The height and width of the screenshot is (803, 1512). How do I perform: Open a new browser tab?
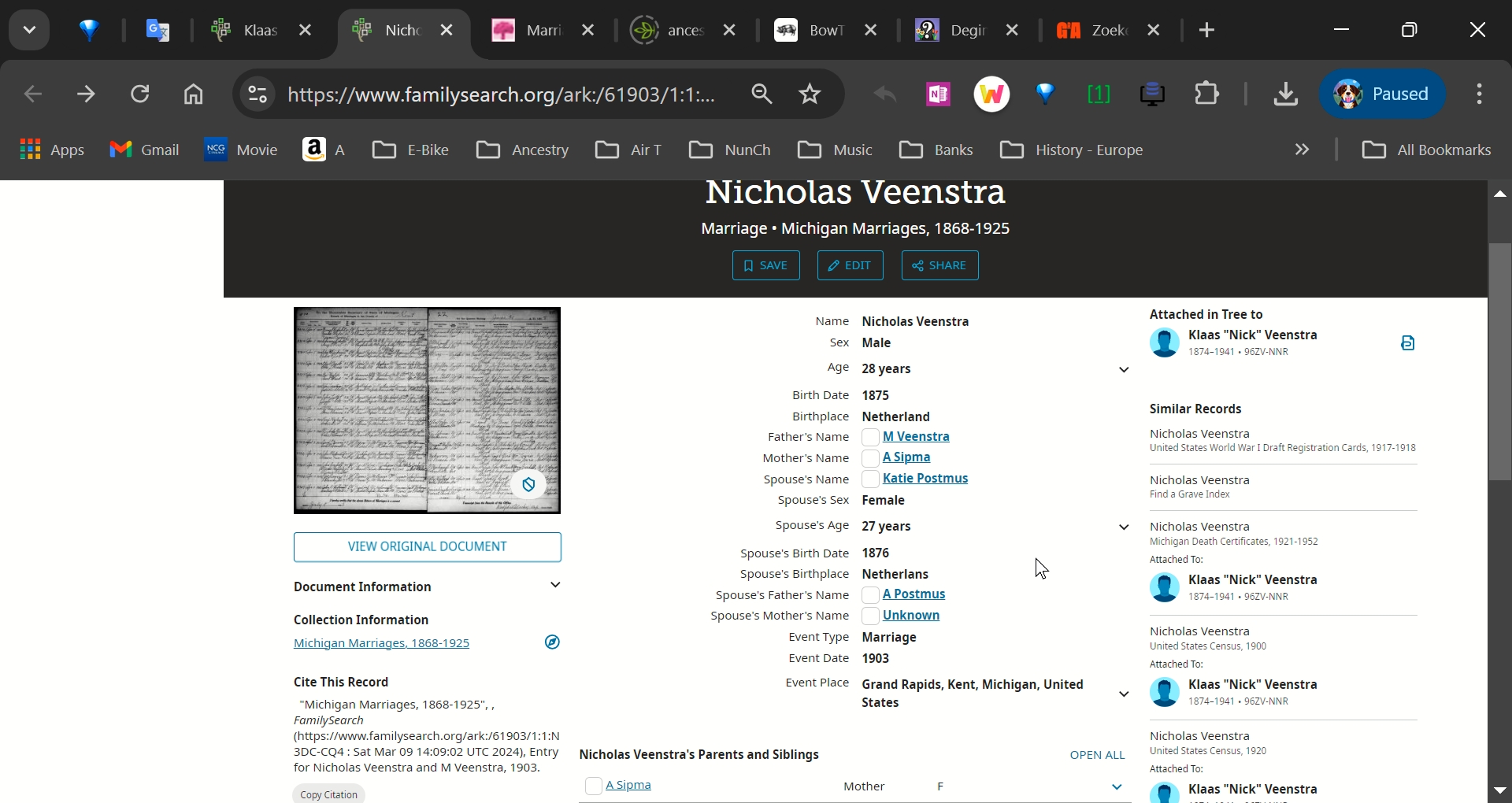[x=1207, y=31]
